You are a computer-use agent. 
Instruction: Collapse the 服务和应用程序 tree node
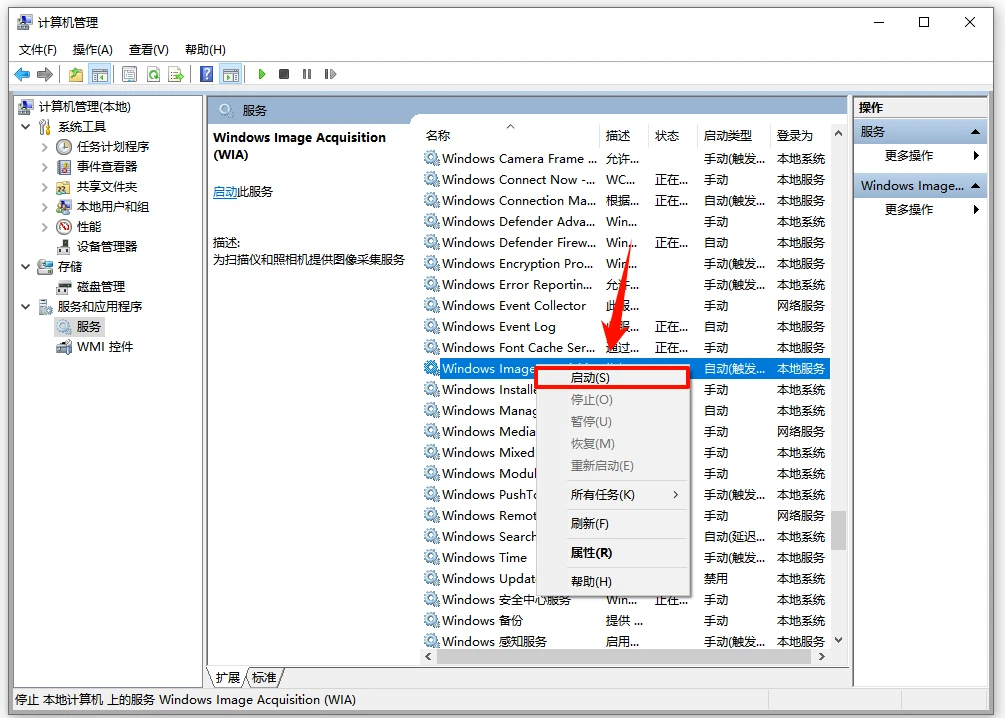click(26, 306)
